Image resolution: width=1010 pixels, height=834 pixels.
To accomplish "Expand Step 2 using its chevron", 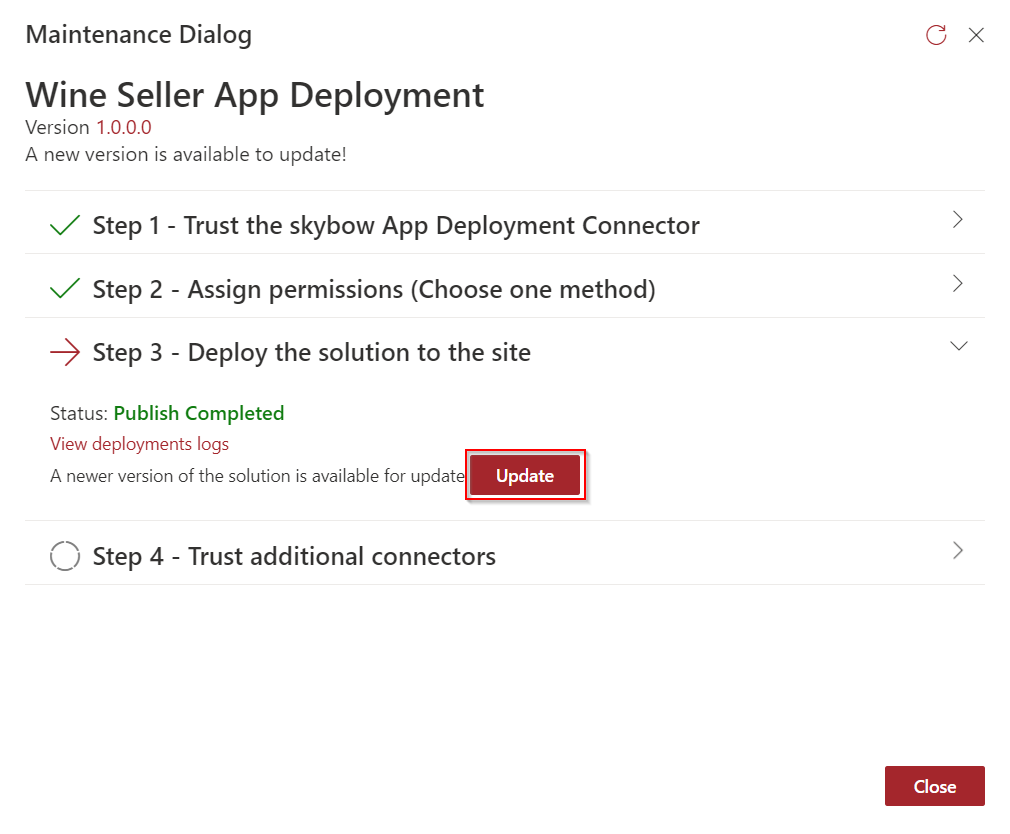I will pos(958,283).
